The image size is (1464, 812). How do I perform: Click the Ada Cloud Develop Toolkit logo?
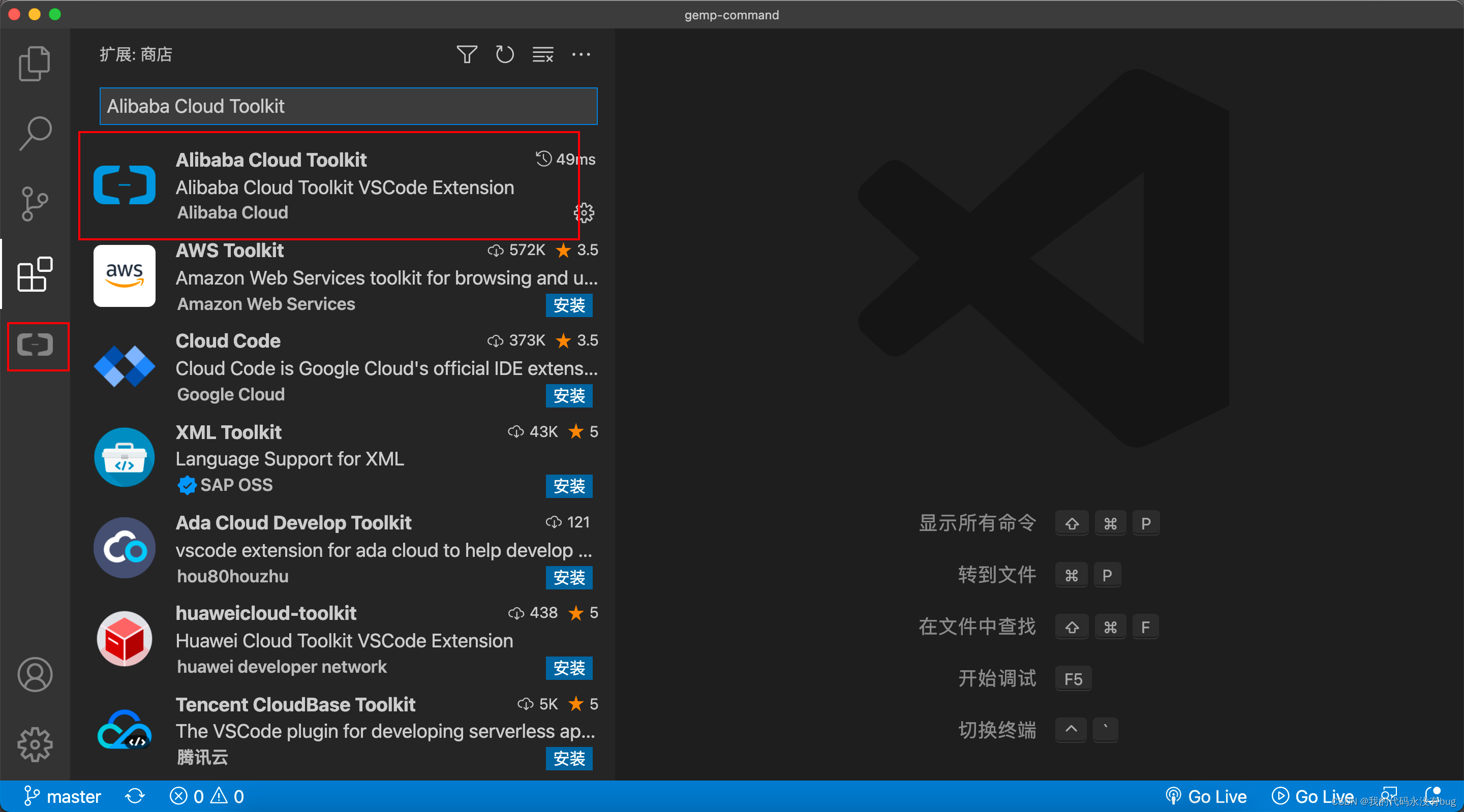(125, 548)
